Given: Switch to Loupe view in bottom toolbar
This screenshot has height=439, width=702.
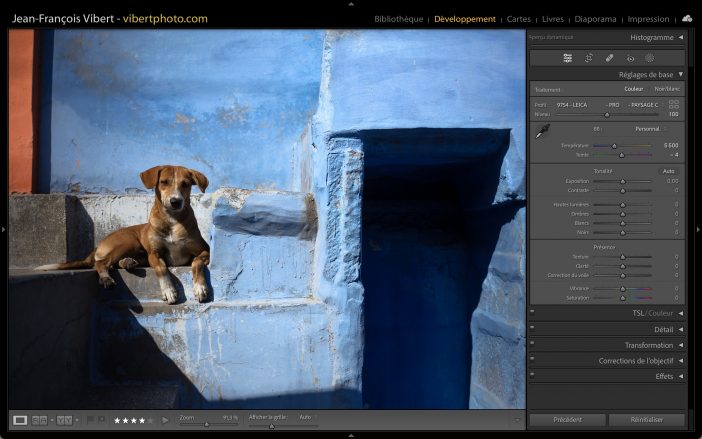Looking at the screenshot, I should coord(20,420).
